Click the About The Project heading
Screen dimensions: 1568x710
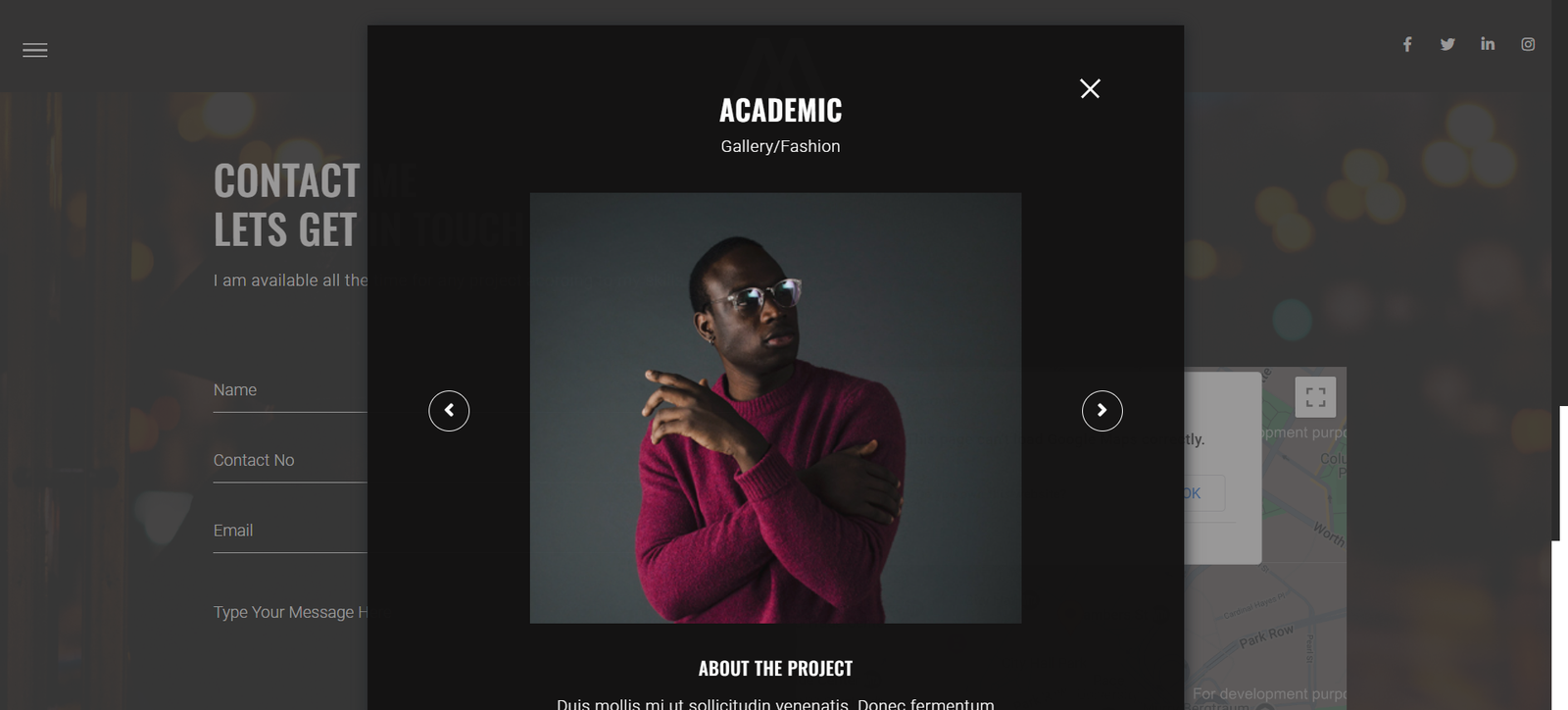coord(775,669)
